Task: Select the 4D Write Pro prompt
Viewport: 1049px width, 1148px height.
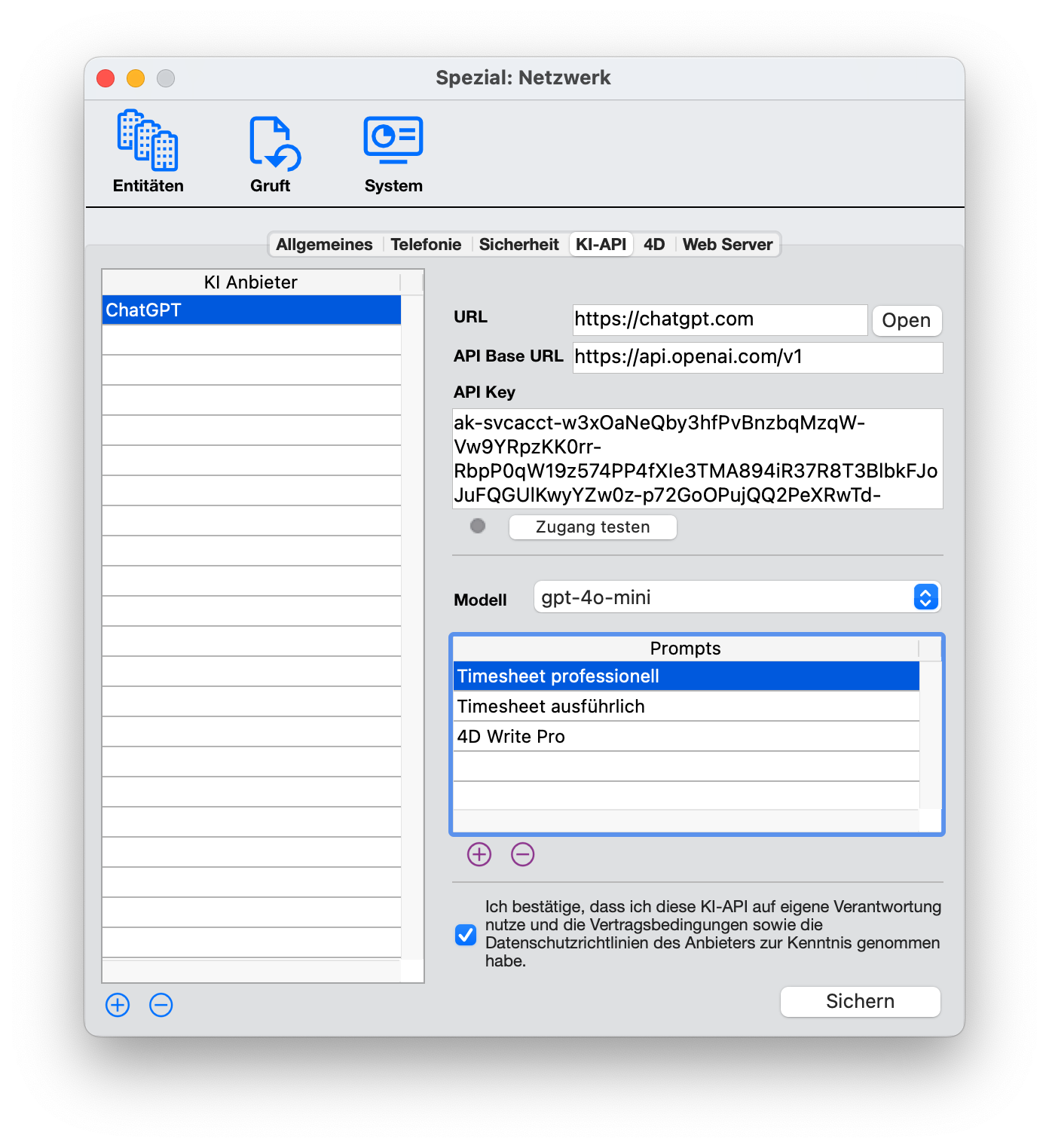Action: point(686,736)
